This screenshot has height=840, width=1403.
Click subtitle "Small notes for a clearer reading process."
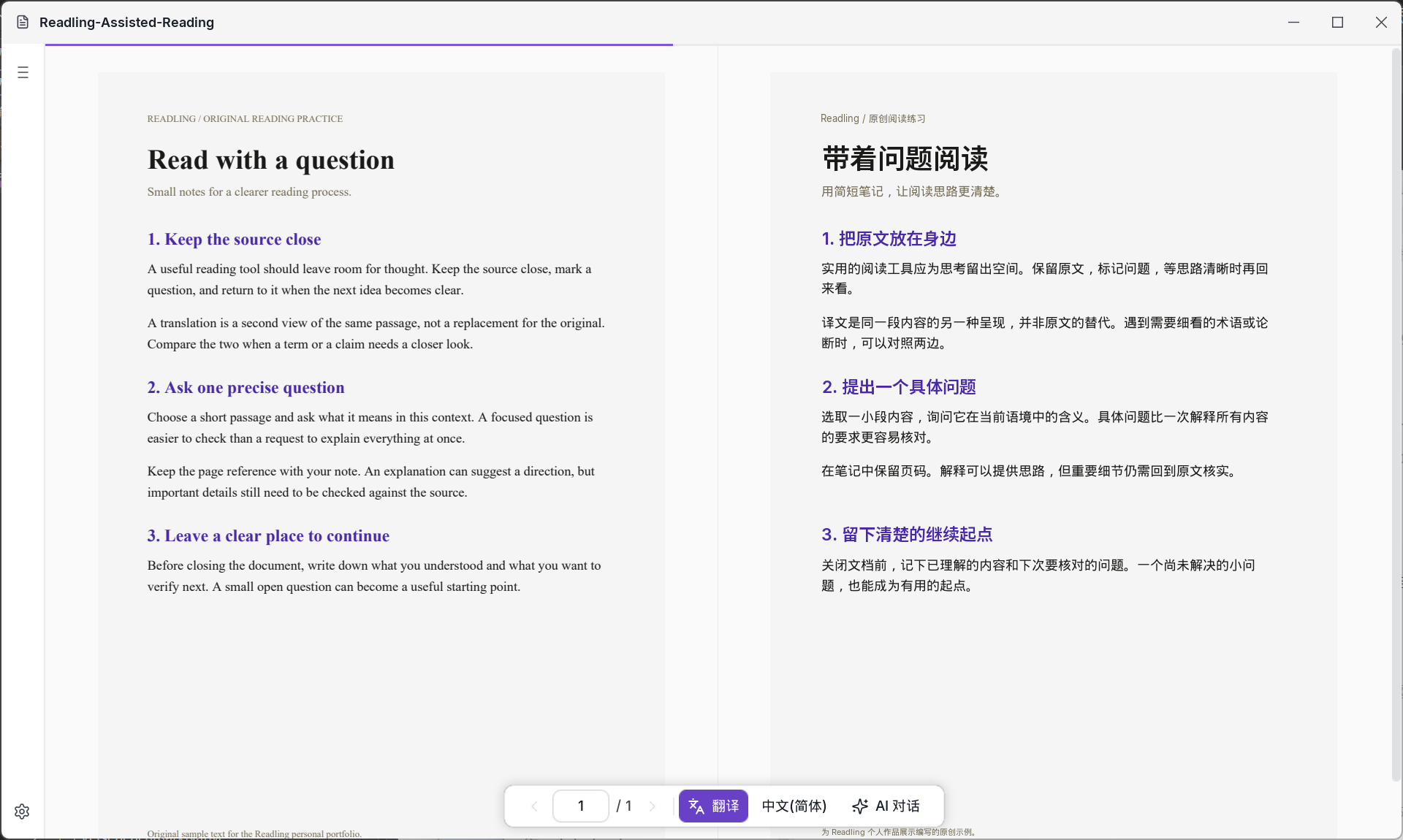249,192
